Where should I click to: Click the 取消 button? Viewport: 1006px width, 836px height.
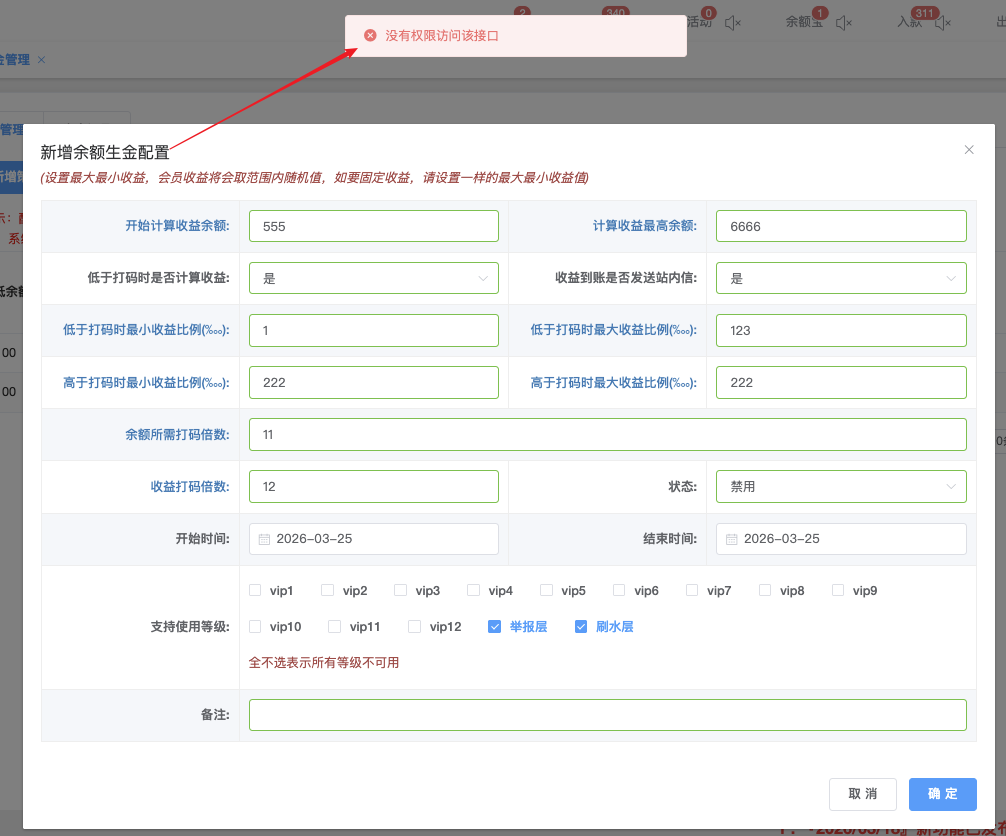coord(862,794)
